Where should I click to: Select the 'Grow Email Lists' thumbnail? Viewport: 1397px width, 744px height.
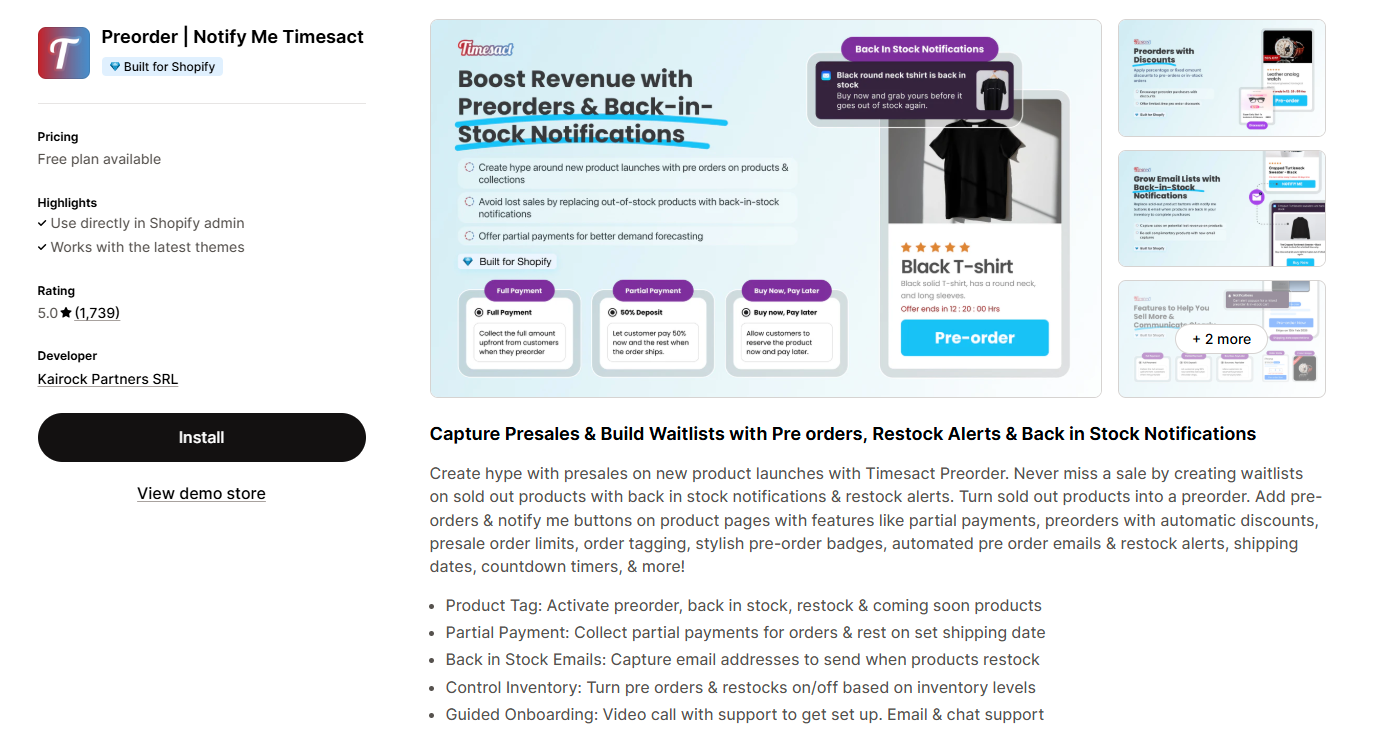coord(1221,208)
